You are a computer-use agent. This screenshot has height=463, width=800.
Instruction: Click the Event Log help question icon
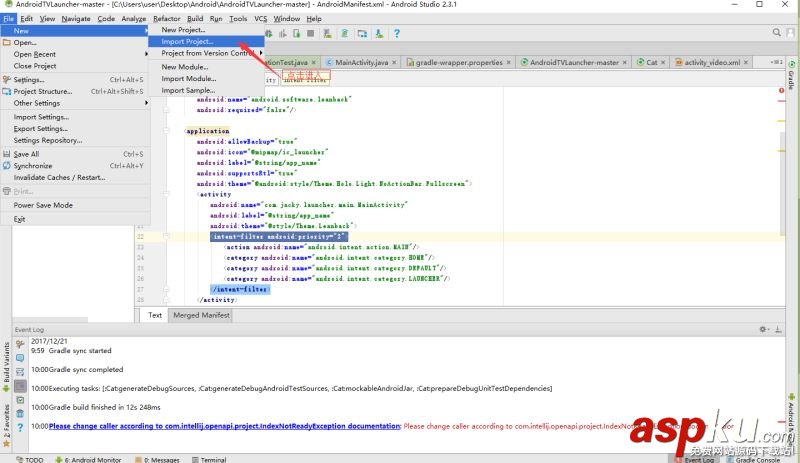(x=20, y=427)
